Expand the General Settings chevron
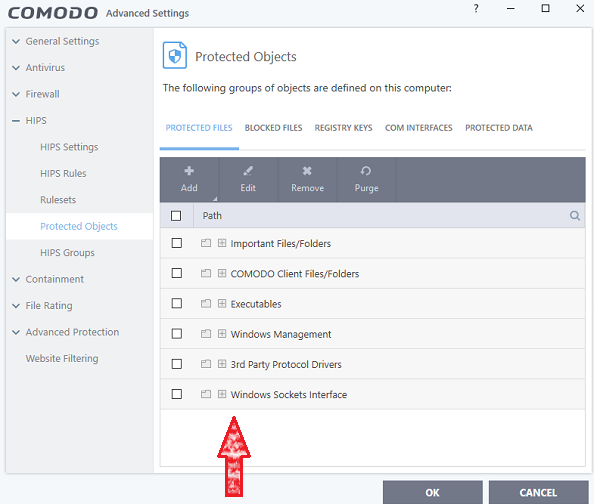Screen dimensions: 594x504 point(16,41)
